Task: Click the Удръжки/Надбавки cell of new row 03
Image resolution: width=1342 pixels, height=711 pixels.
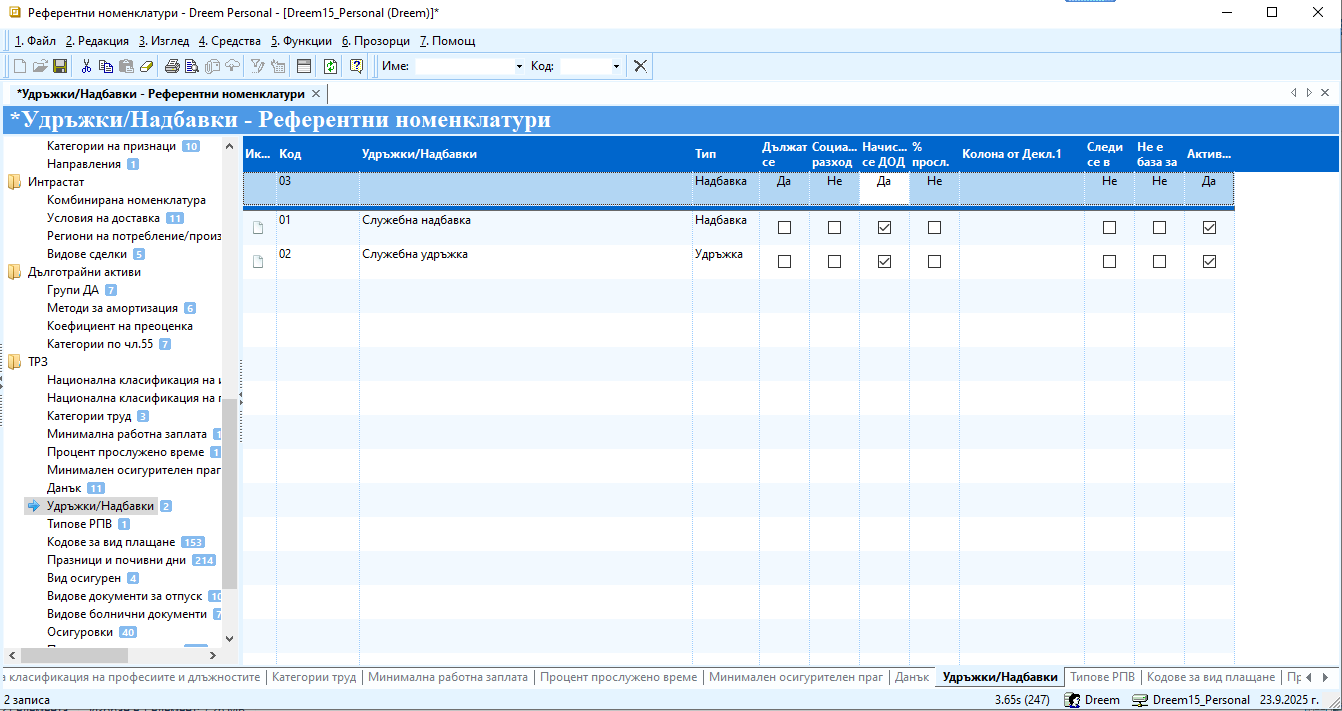Action: coord(525,188)
